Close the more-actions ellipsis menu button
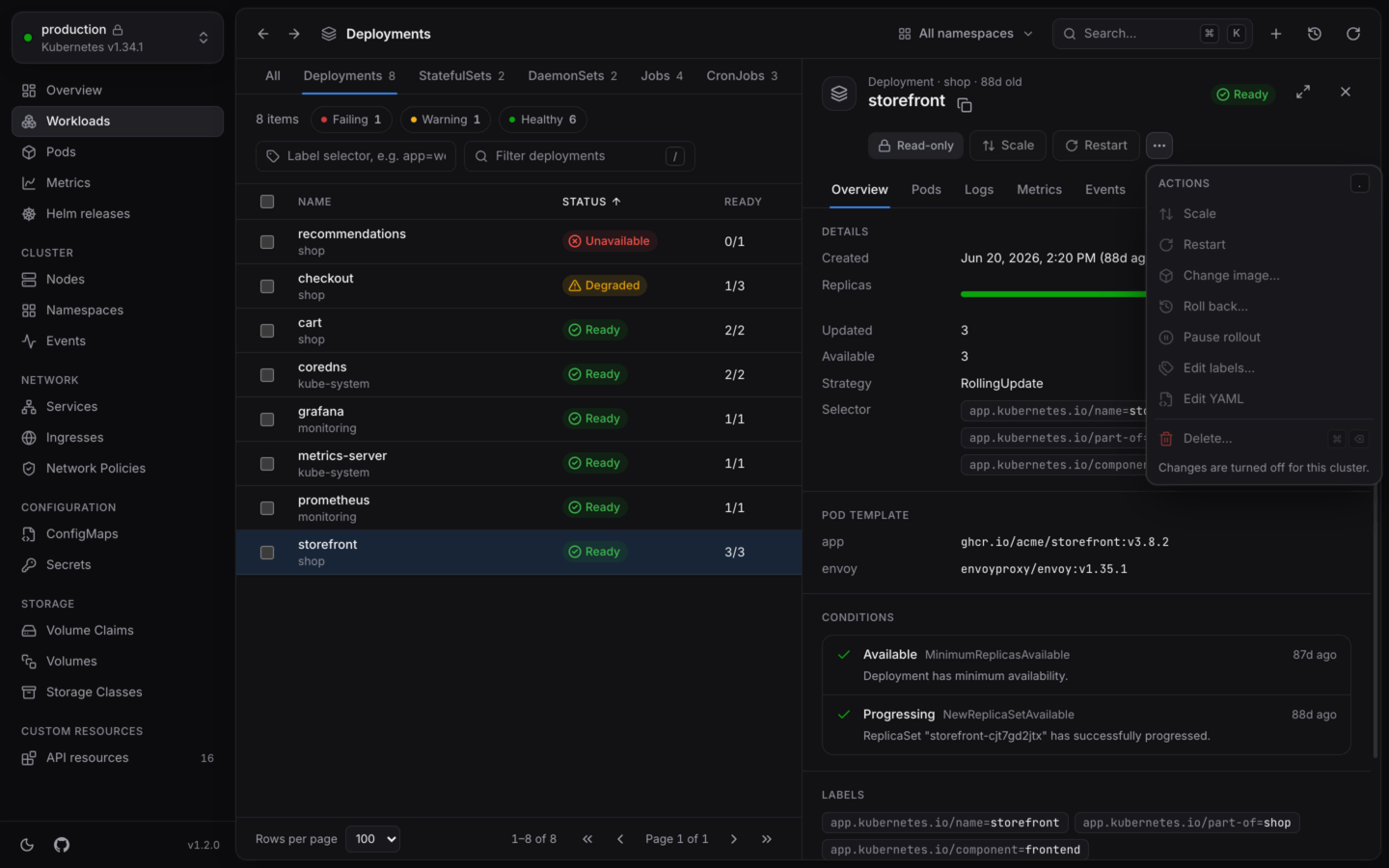 point(1159,146)
